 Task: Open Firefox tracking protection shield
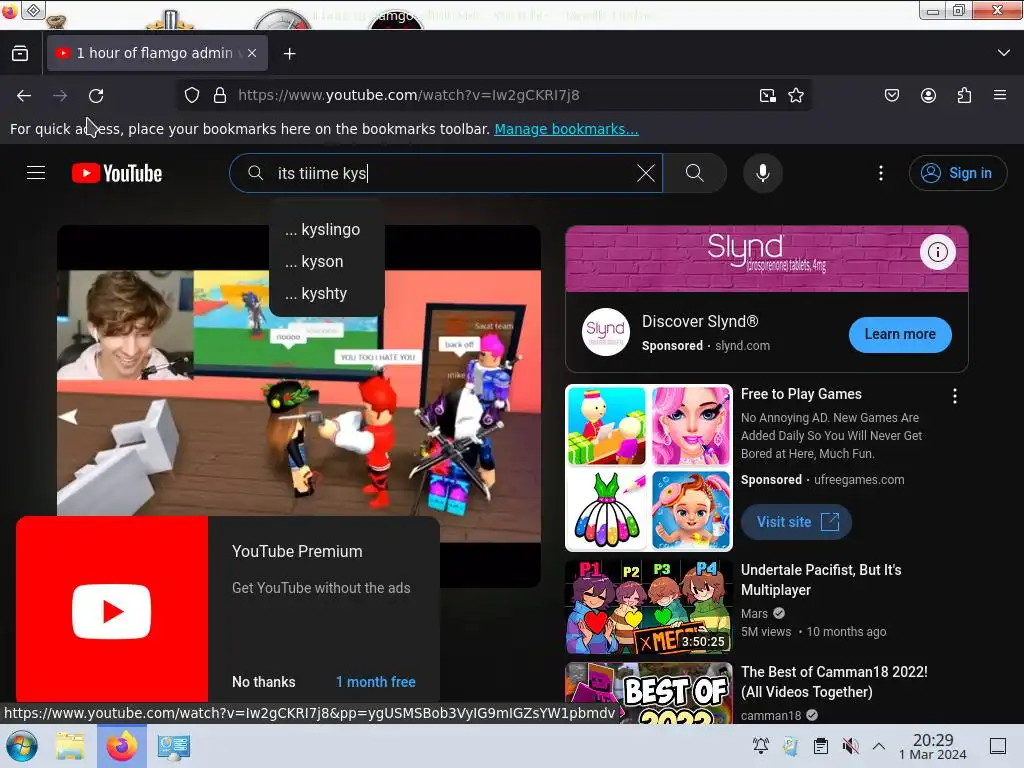coord(191,95)
